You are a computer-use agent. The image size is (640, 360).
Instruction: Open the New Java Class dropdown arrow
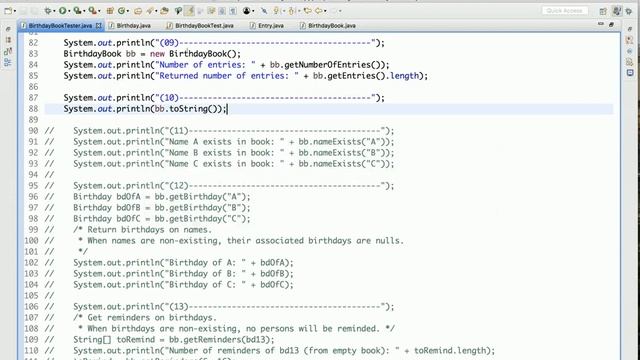(x=128, y=11)
